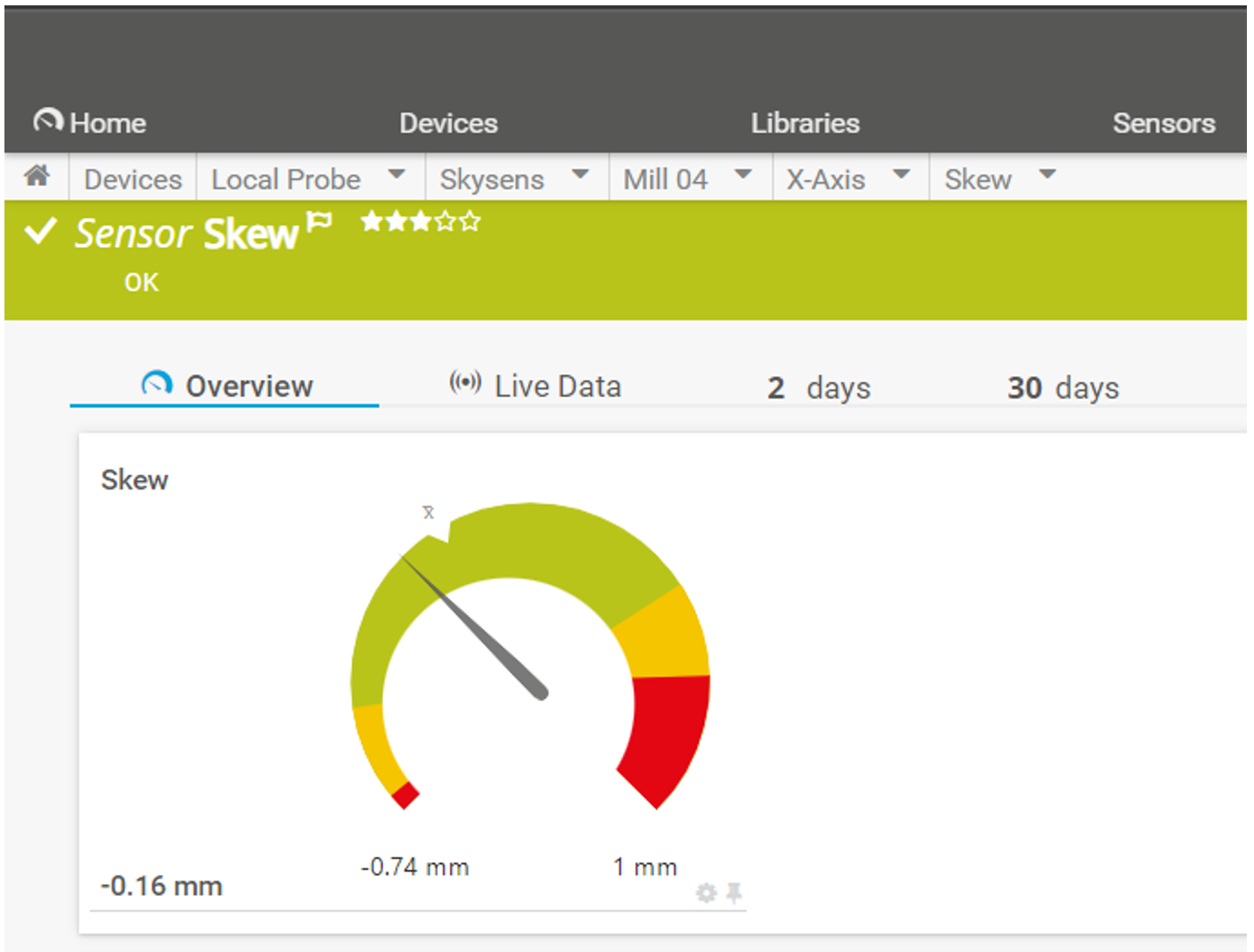Click the pin icon below the gauge
The image size is (1254, 952).
click(x=734, y=892)
